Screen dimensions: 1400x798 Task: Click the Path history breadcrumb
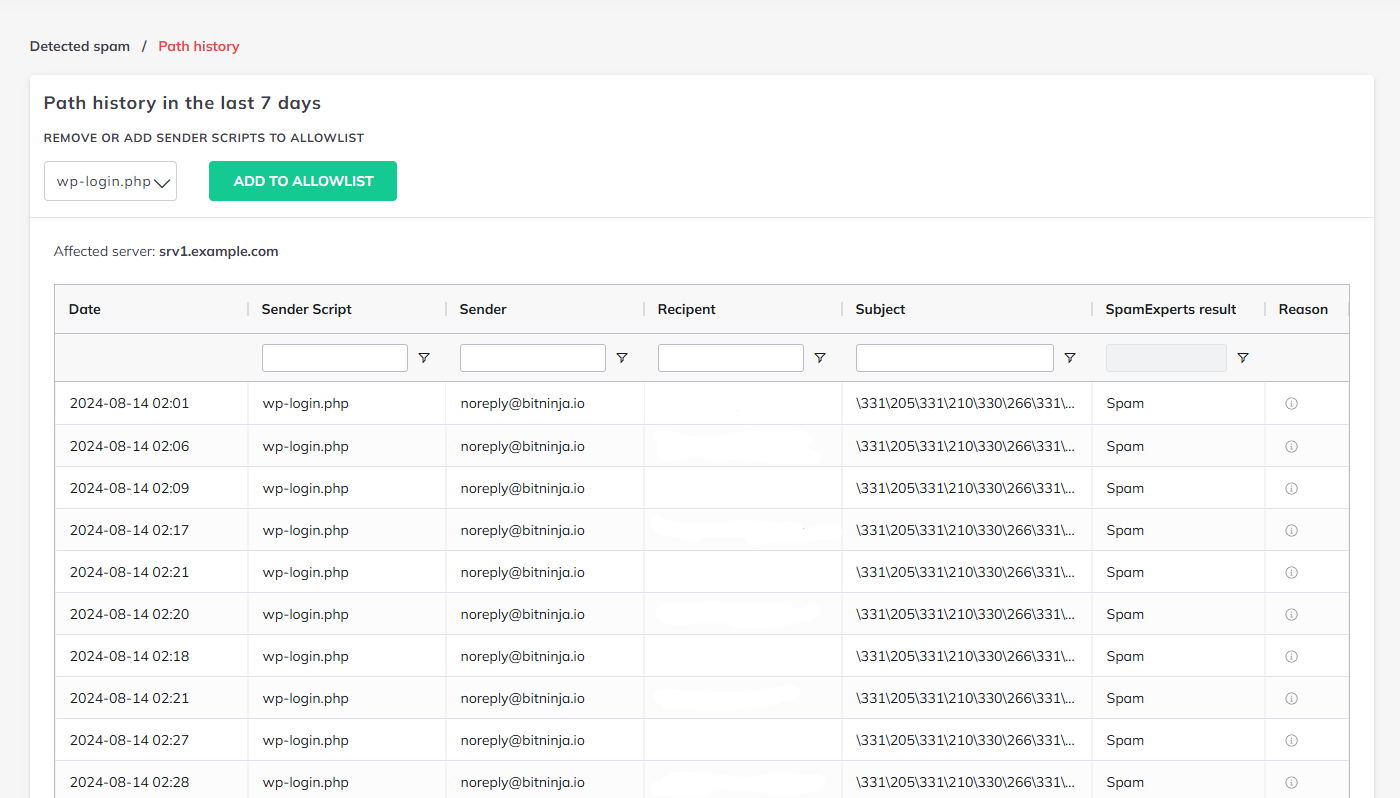[x=199, y=46]
